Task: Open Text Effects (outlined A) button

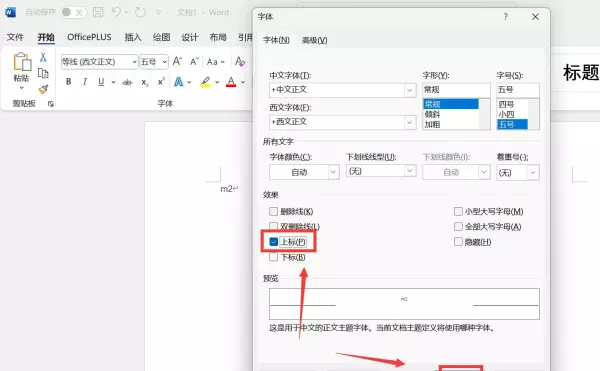Action: coord(178,81)
